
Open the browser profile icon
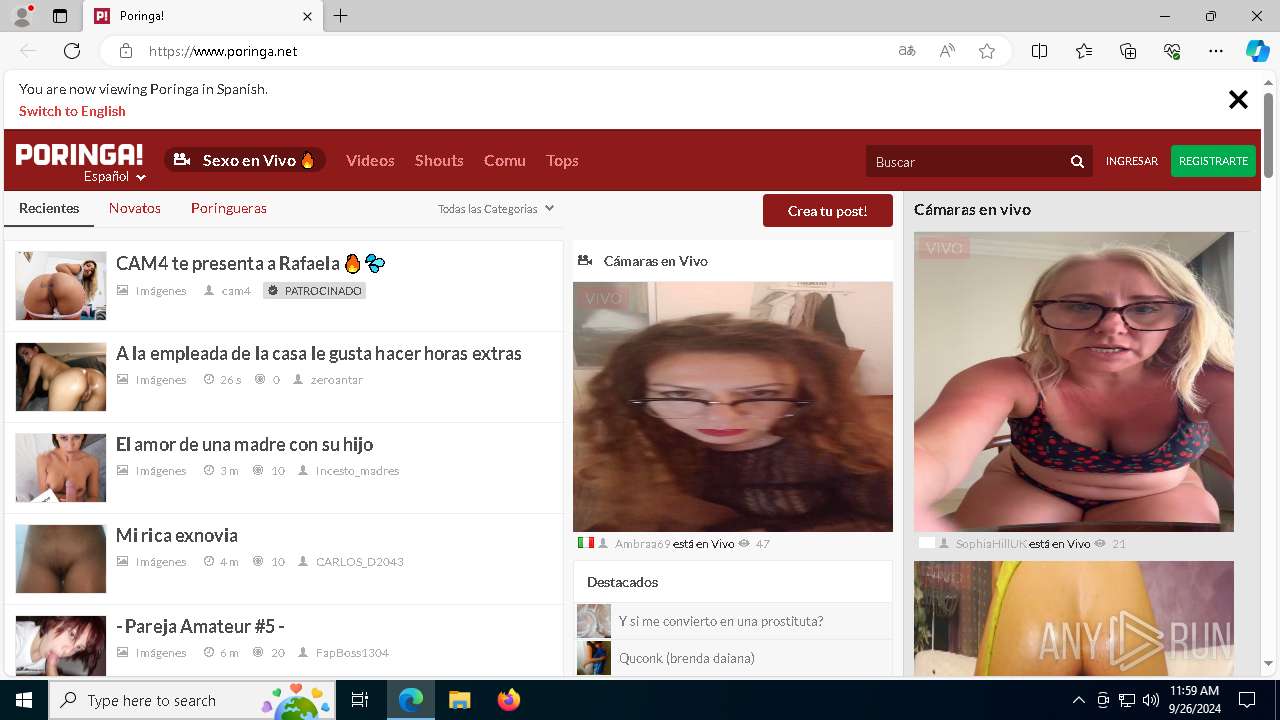click(22, 16)
